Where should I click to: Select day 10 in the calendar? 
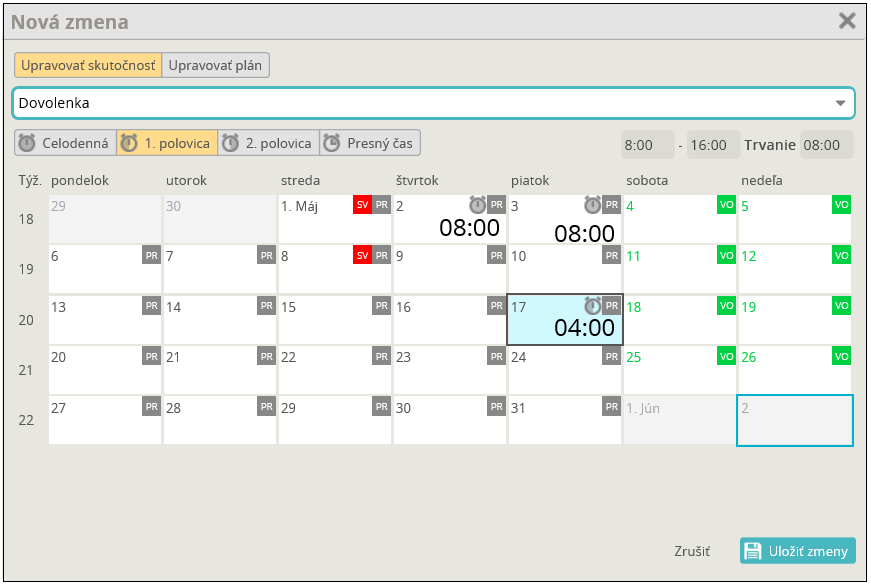pos(565,269)
